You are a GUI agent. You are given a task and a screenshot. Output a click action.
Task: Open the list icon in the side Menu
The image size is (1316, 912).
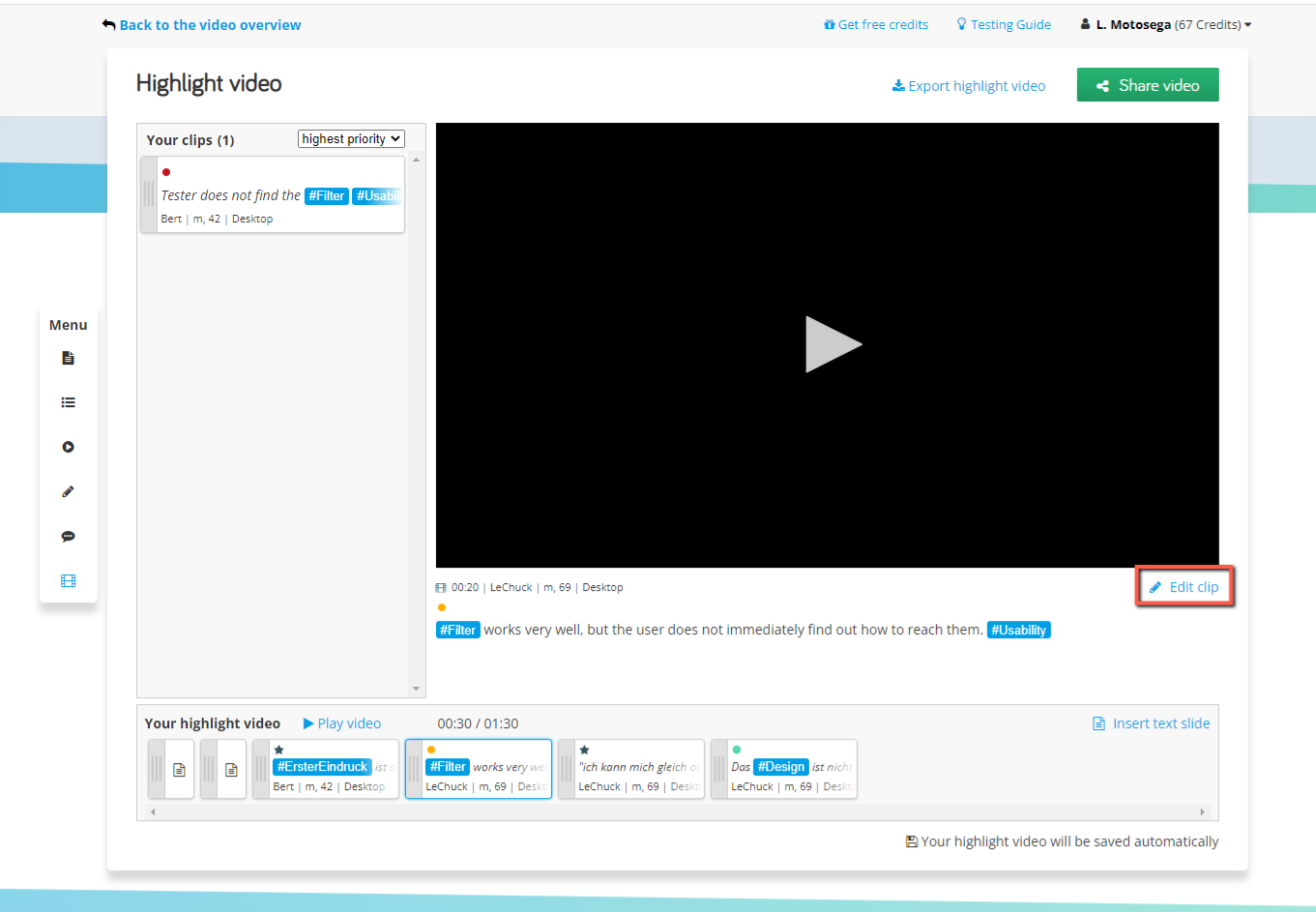coord(68,402)
